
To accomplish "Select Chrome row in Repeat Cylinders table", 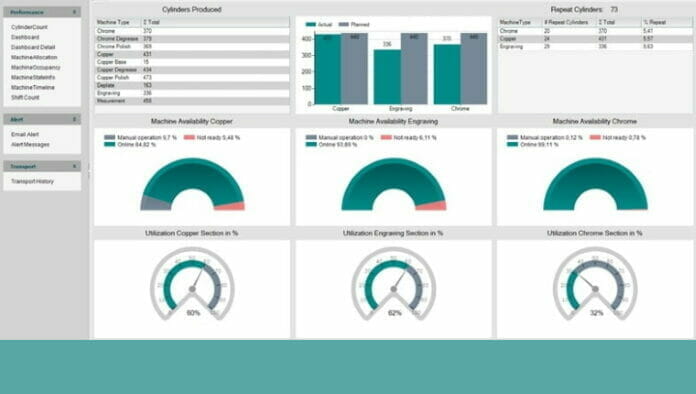I will point(595,31).
